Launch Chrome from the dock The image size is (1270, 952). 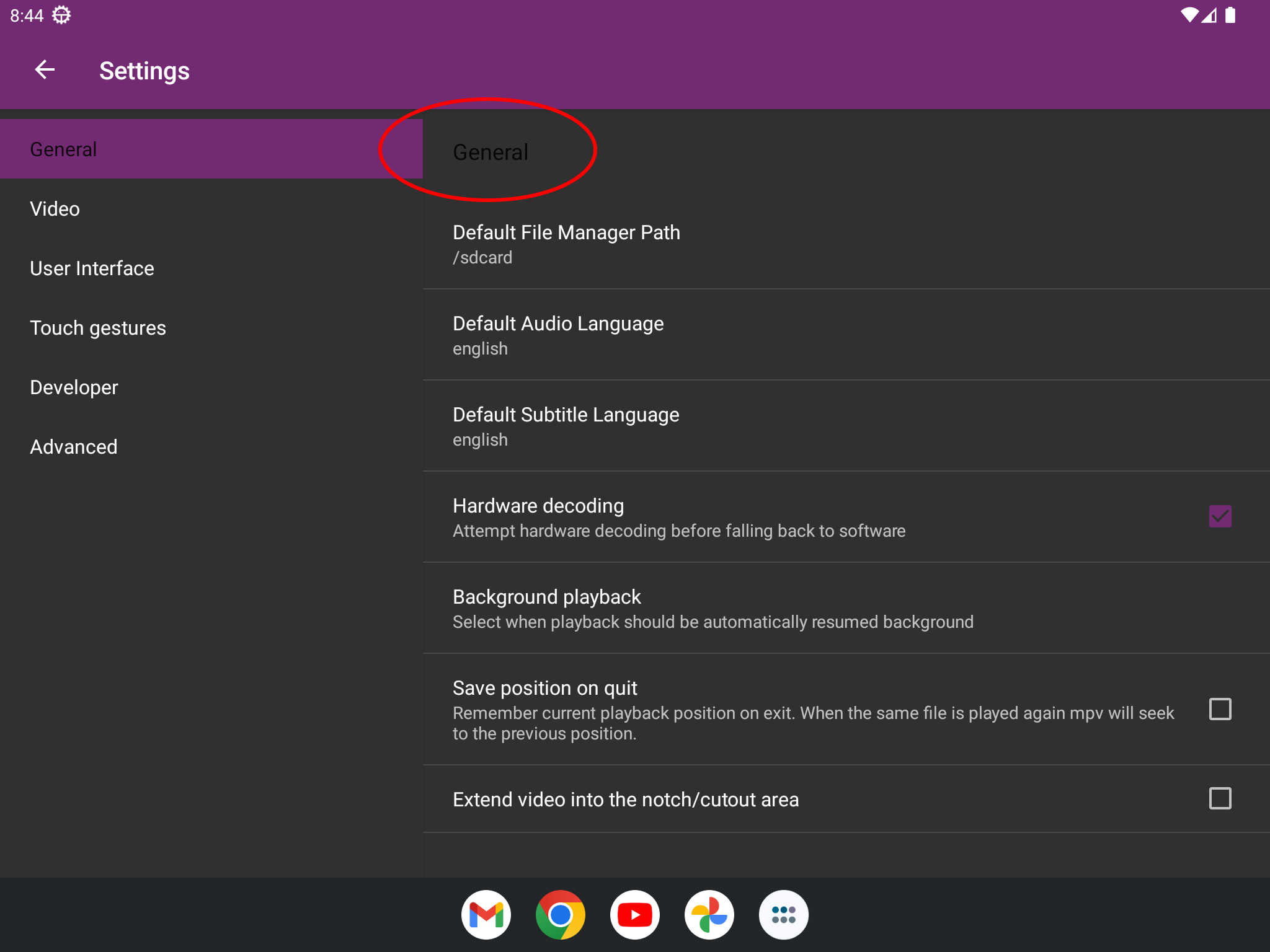560,915
